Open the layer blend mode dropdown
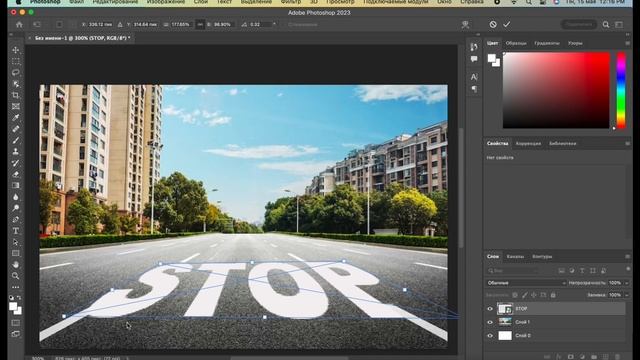The image size is (640, 360). [x=526, y=283]
